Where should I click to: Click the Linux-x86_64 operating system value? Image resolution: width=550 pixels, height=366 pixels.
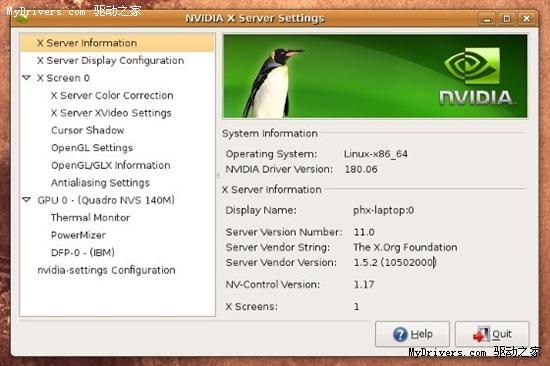point(376,154)
